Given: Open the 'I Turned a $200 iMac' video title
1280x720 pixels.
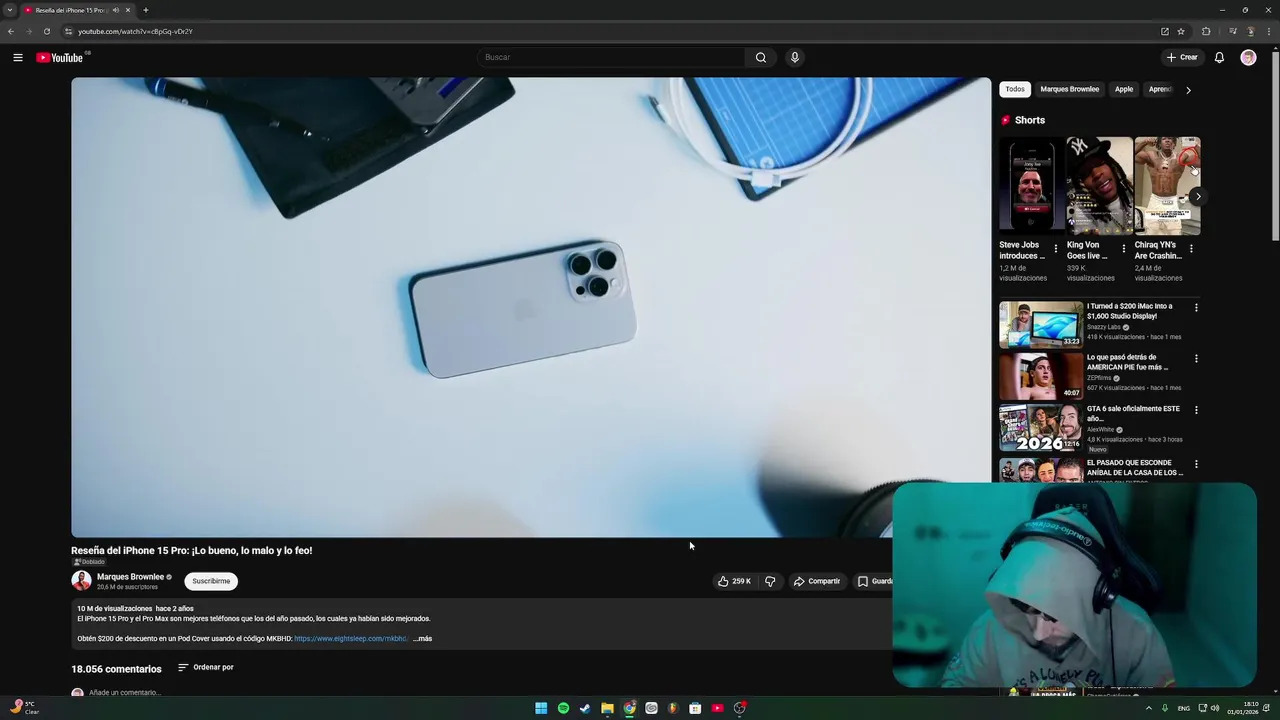Looking at the screenshot, I should click(x=1130, y=311).
